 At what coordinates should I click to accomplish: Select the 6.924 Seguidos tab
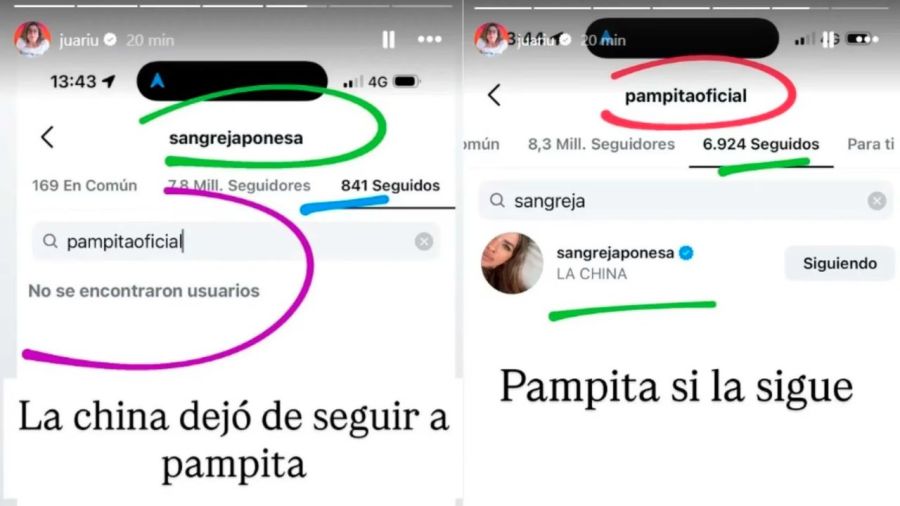(761, 144)
